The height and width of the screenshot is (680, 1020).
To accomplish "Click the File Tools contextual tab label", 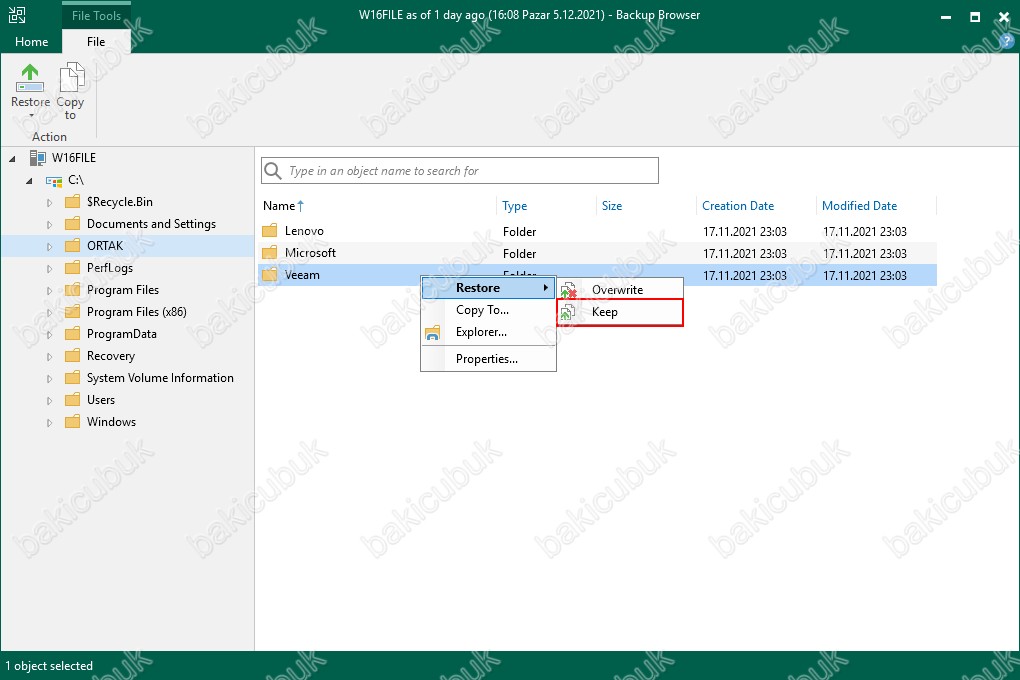I will pos(96,16).
